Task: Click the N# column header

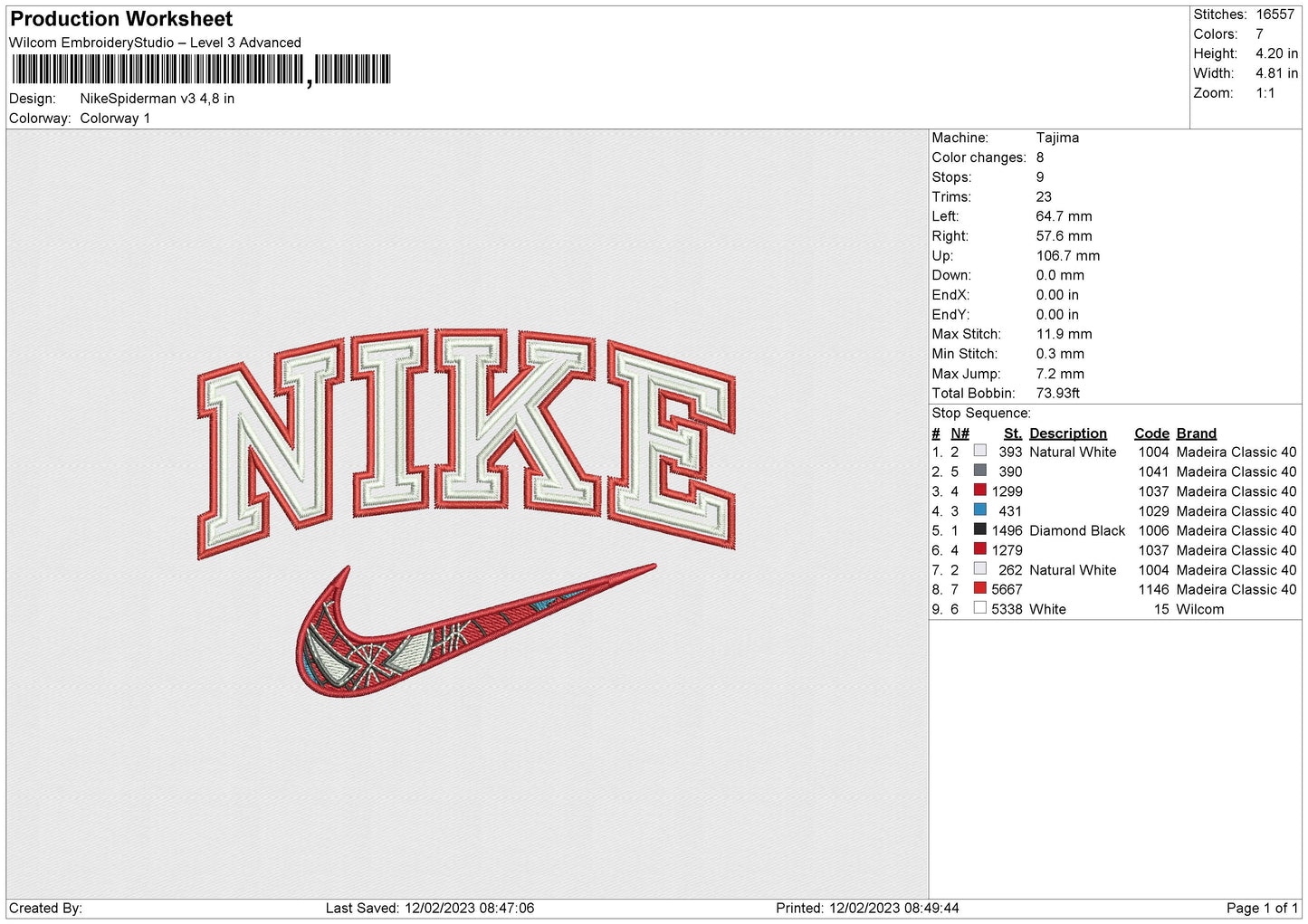Action: point(960,433)
